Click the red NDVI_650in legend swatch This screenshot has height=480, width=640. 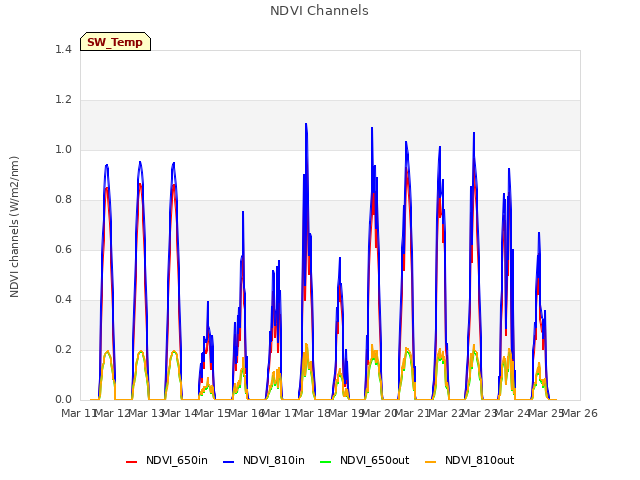pyautogui.click(x=131, y=461)
